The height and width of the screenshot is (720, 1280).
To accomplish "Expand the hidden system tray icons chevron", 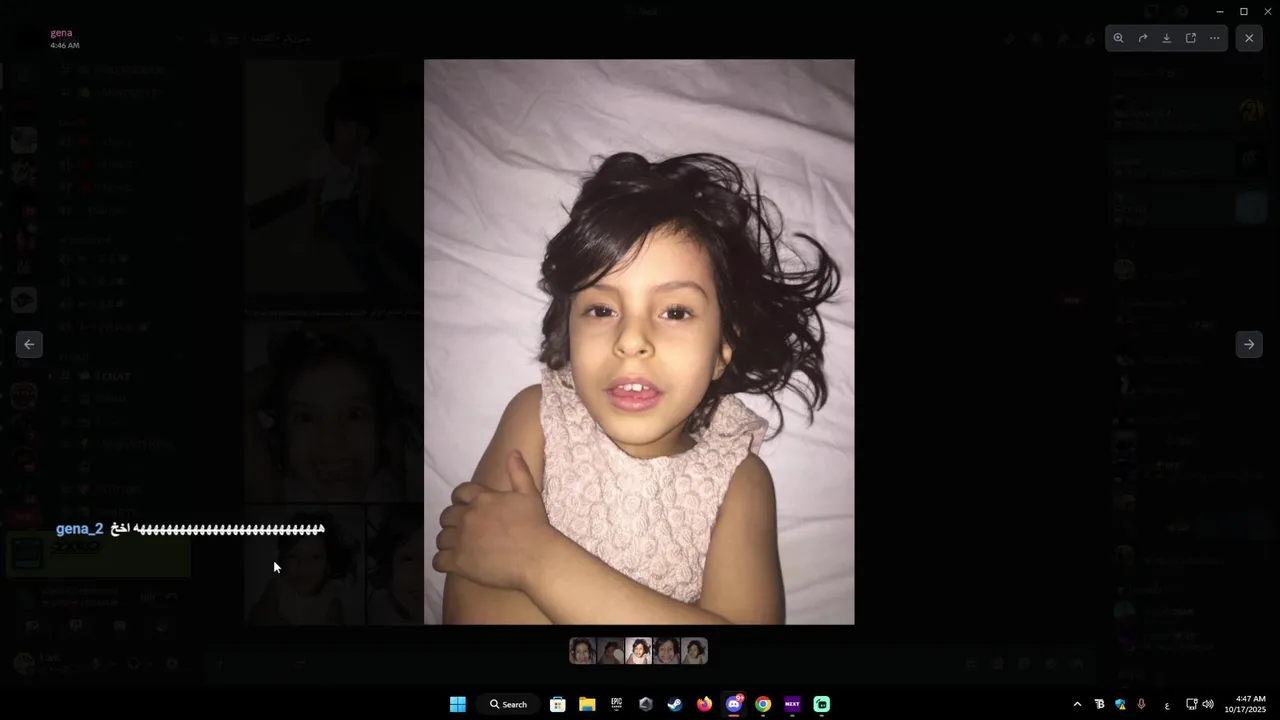I will tap(1077, 704).
